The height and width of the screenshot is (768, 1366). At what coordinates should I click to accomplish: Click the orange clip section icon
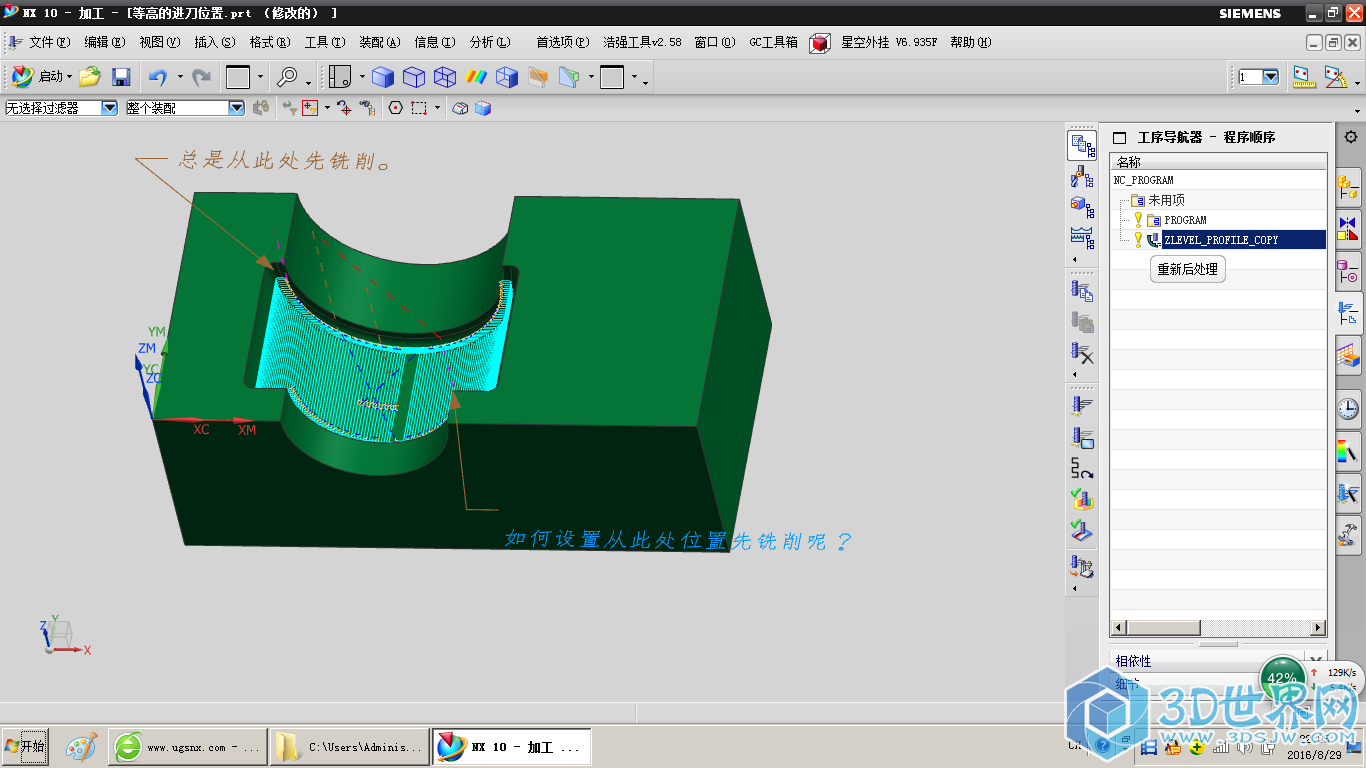[538, 76]
